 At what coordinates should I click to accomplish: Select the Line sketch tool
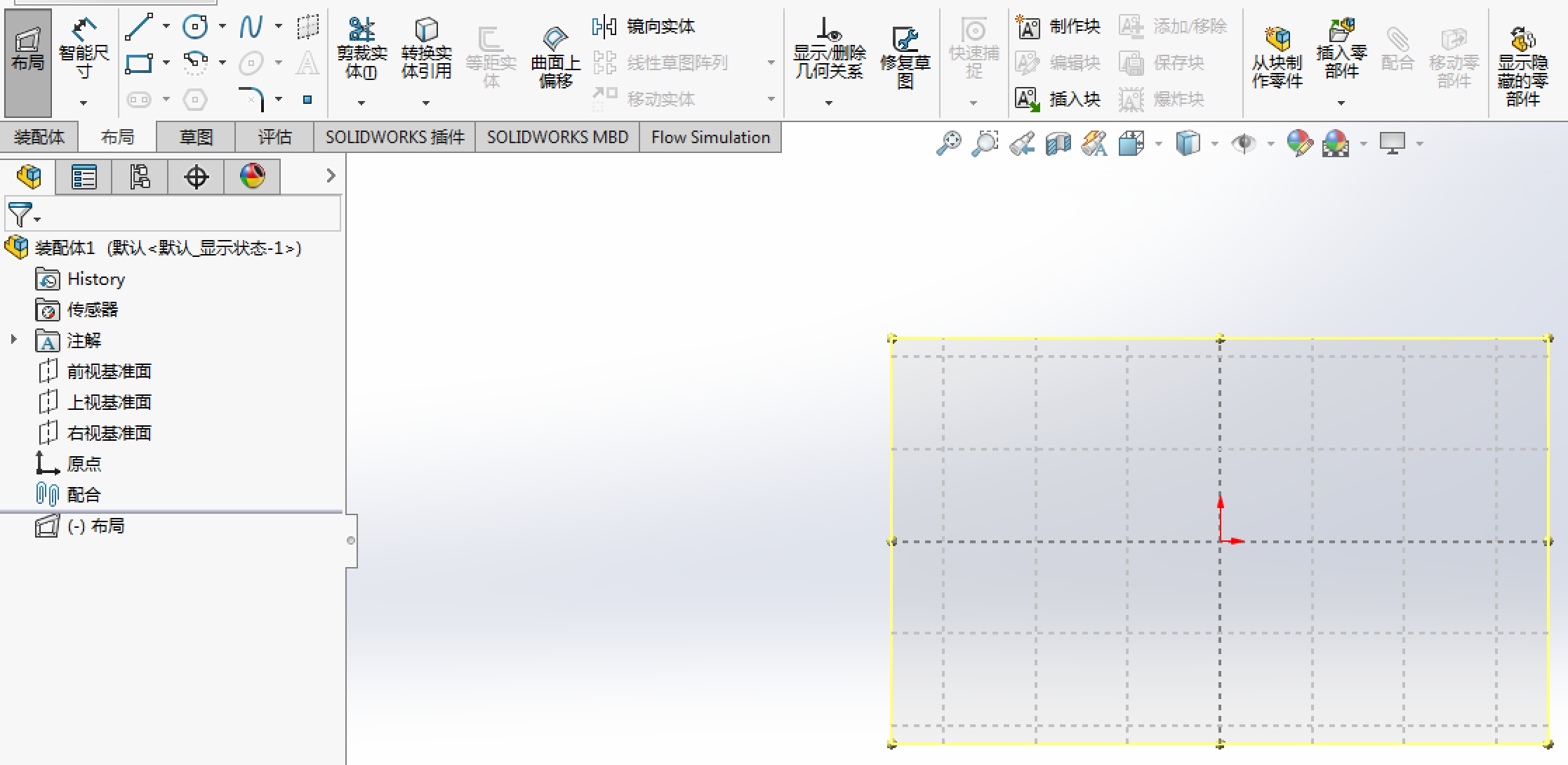coord(139,27)
